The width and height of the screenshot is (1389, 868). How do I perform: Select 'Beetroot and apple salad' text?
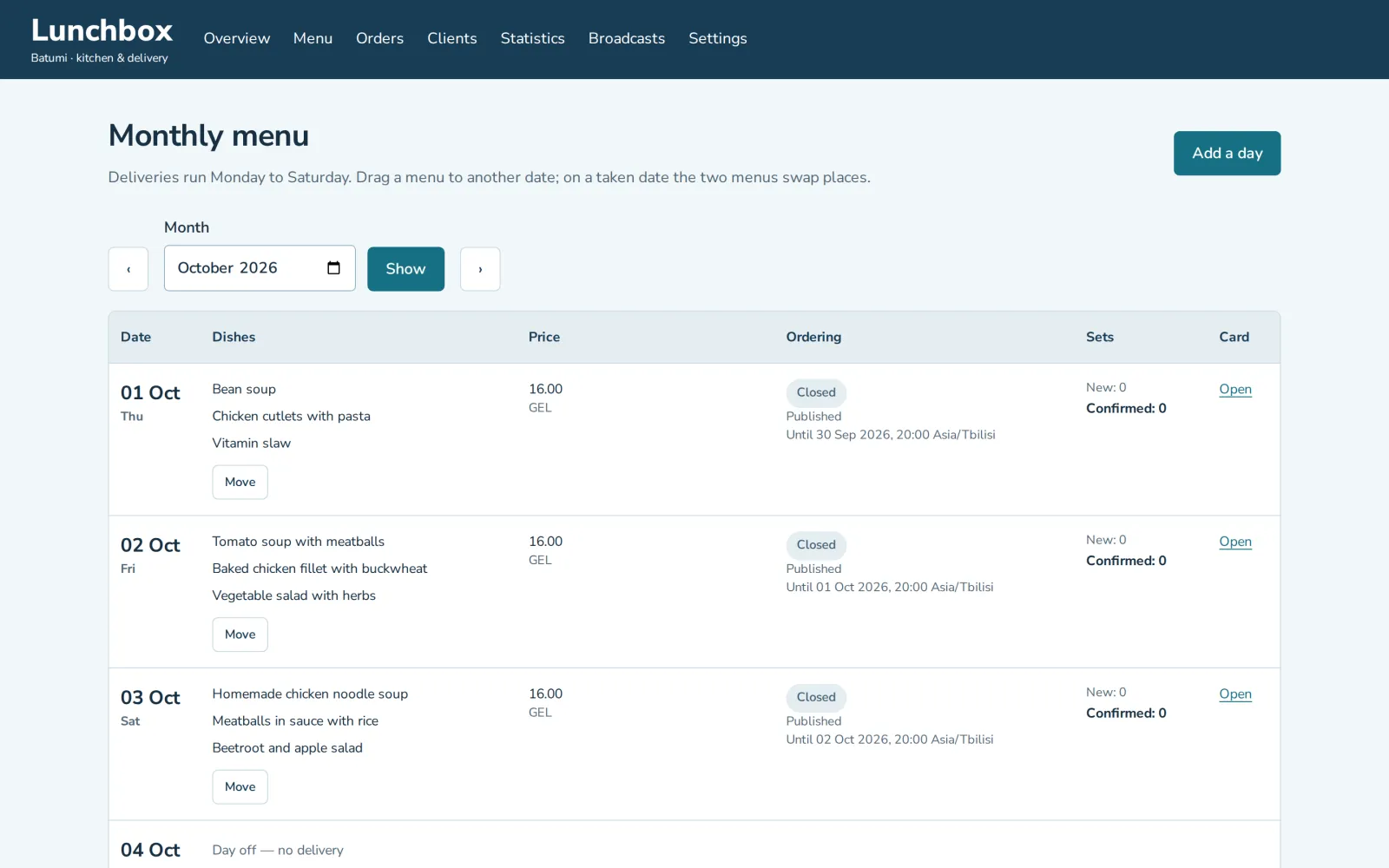[287, 747]
